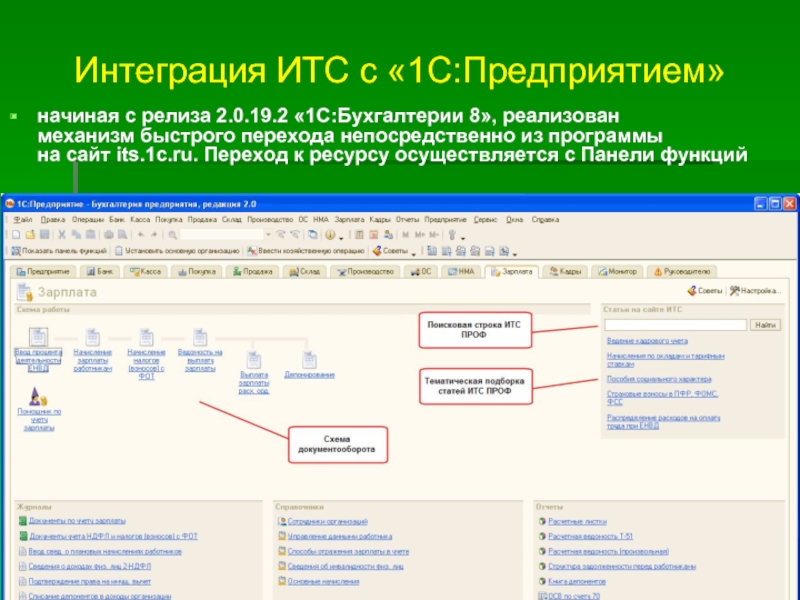The width and height of the screenshot is (800, 600).
Task: Click the Help info icon in the toolbar
Action: (x=330, y=235)
